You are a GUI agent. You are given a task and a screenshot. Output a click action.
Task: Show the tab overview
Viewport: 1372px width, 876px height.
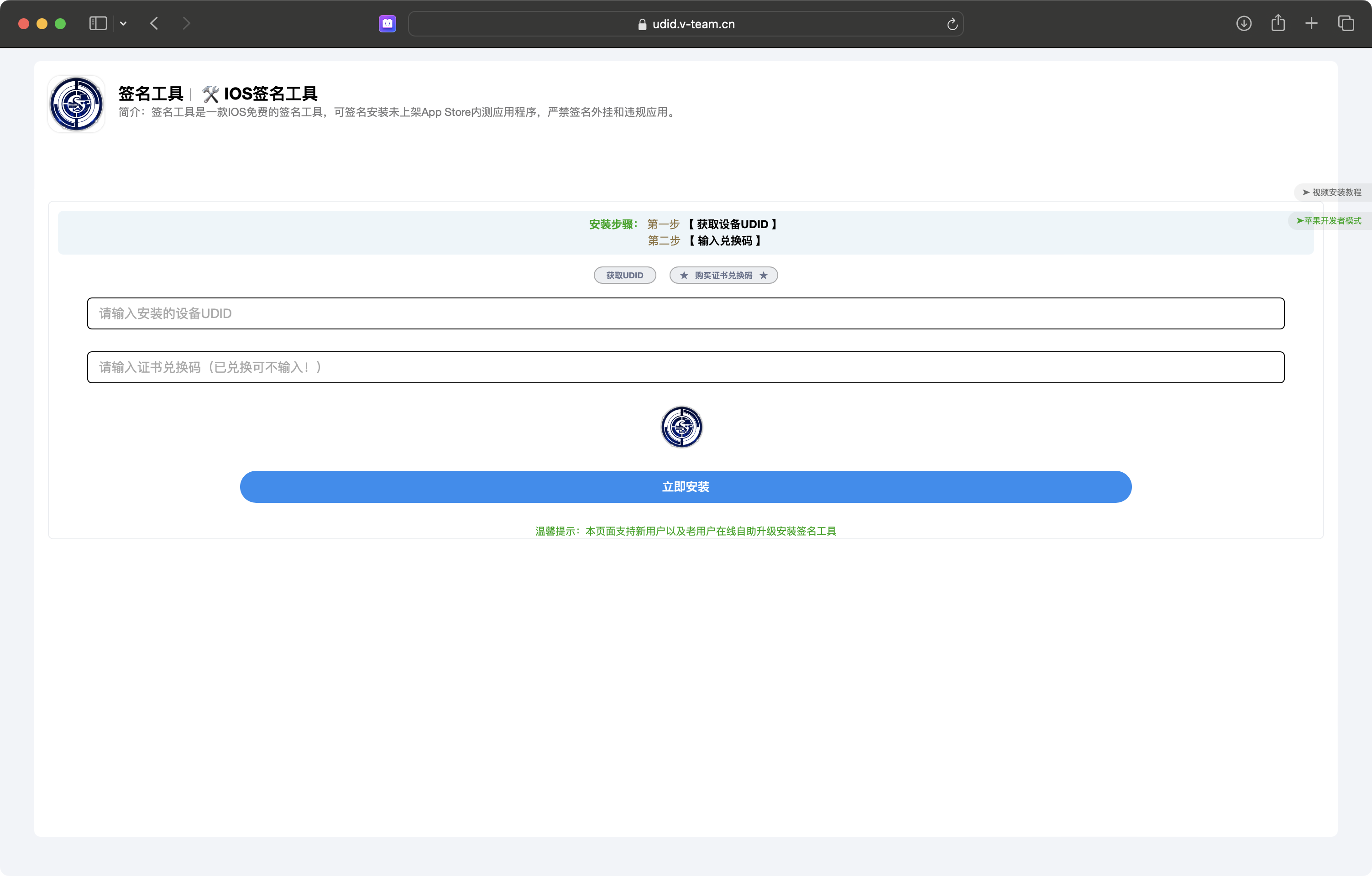(1346, 23)
